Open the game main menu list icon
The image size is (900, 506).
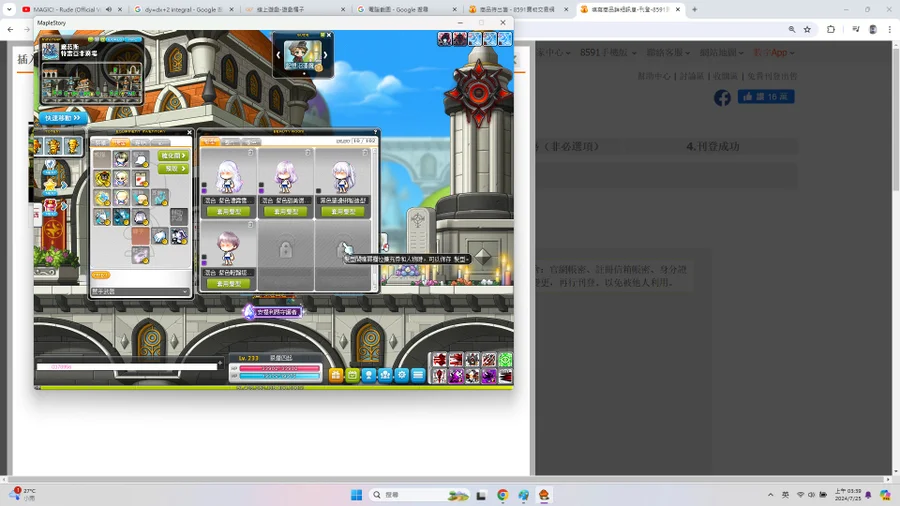coord(418,375)
